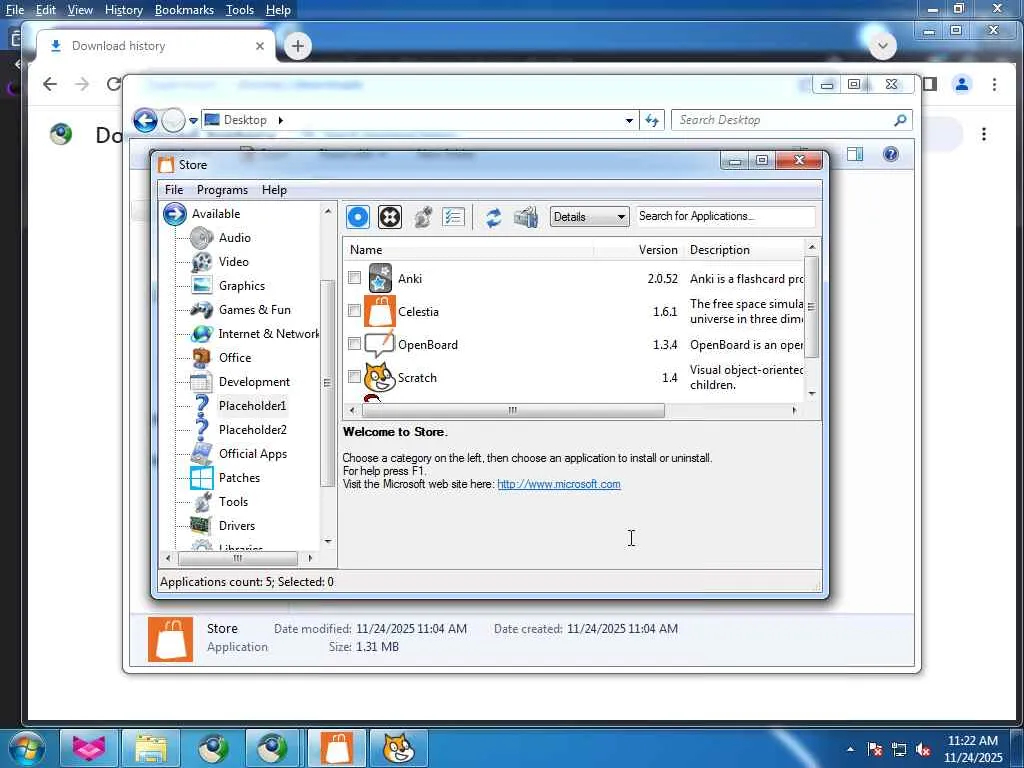Select the Graphics category
The width and height of the screenshot is (1024, 768).
tap(242, 286)
